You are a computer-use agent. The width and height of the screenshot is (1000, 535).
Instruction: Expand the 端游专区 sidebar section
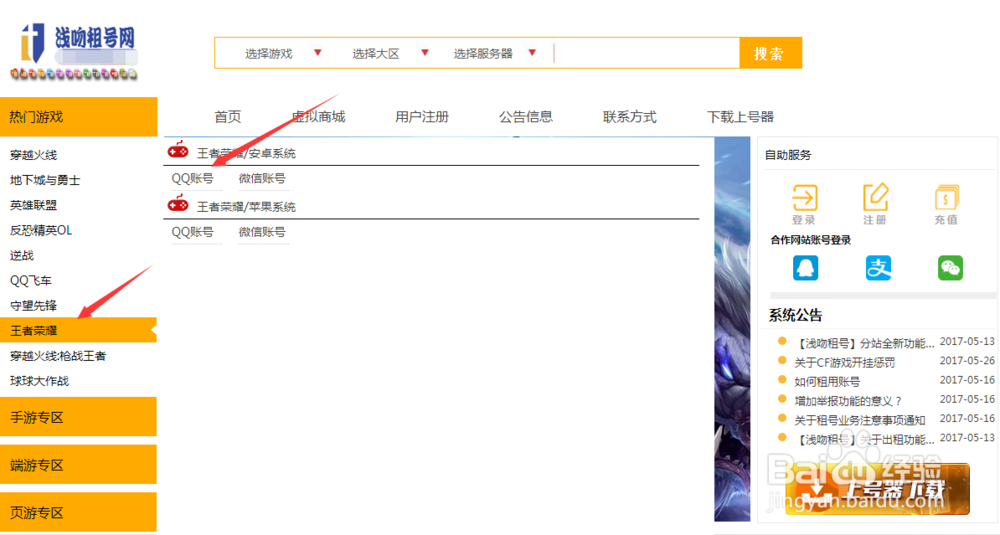coord(78,465)
